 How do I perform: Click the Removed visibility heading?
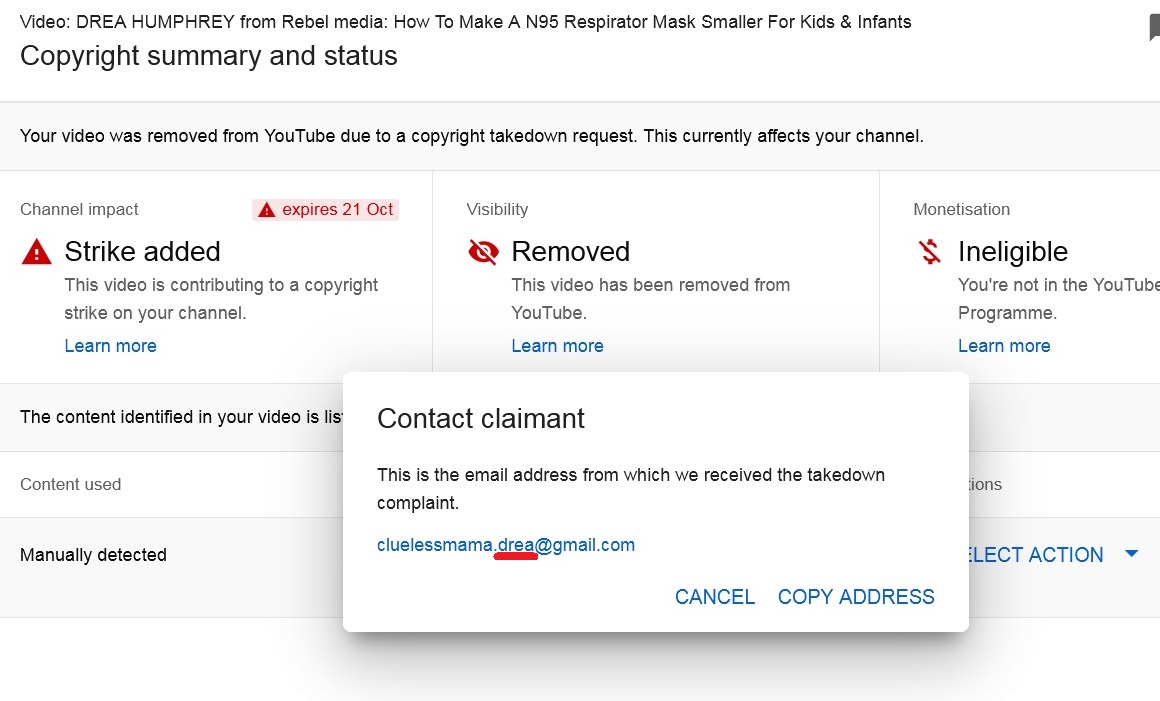point(570,251)
